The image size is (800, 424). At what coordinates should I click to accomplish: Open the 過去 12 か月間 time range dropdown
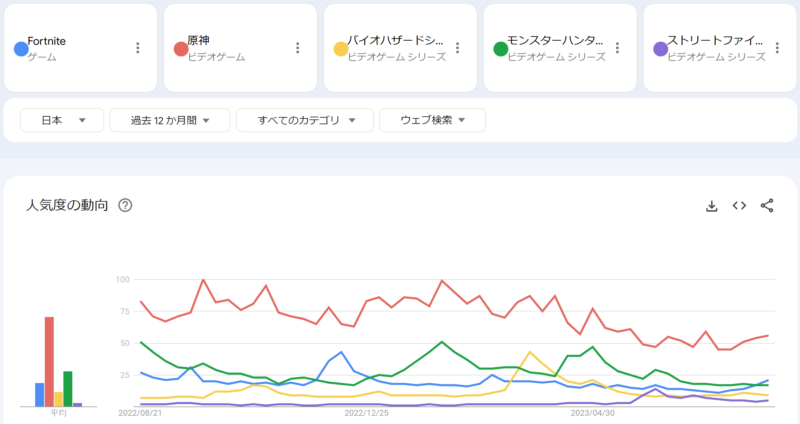point(170,120)
